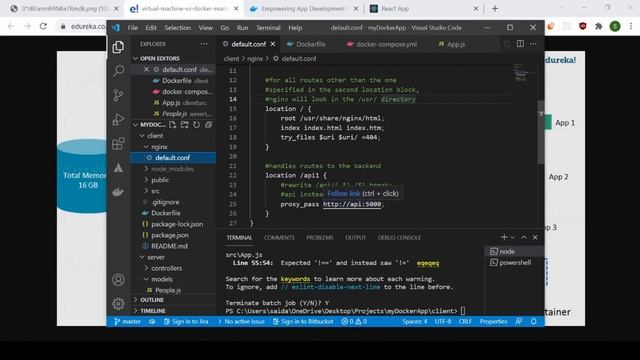This screenshot has width=640, height=360.
Task: Click Sign in to Bitbucket
Action: coord(303,322)
